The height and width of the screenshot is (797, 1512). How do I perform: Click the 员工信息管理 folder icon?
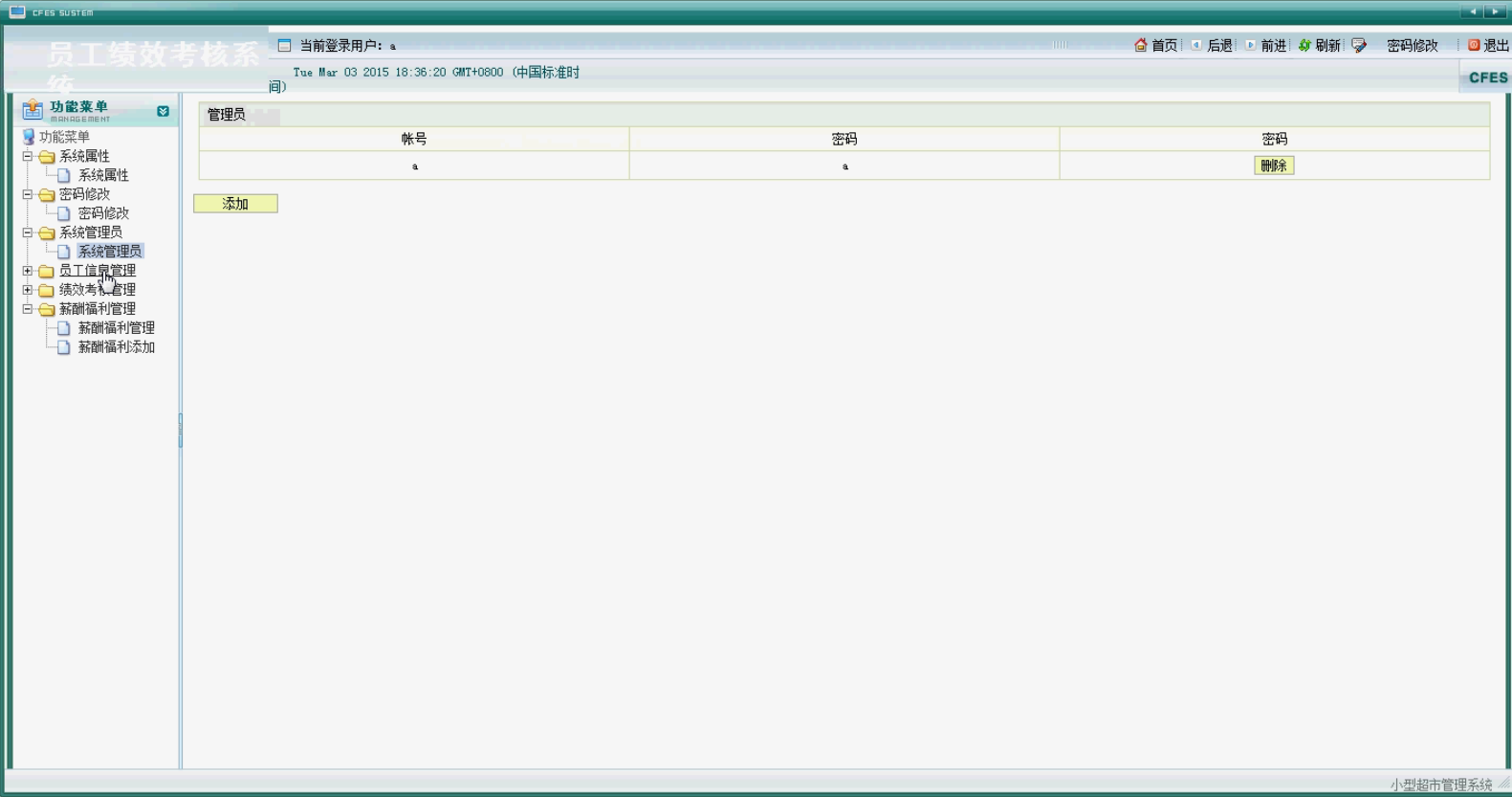point(46,271)
